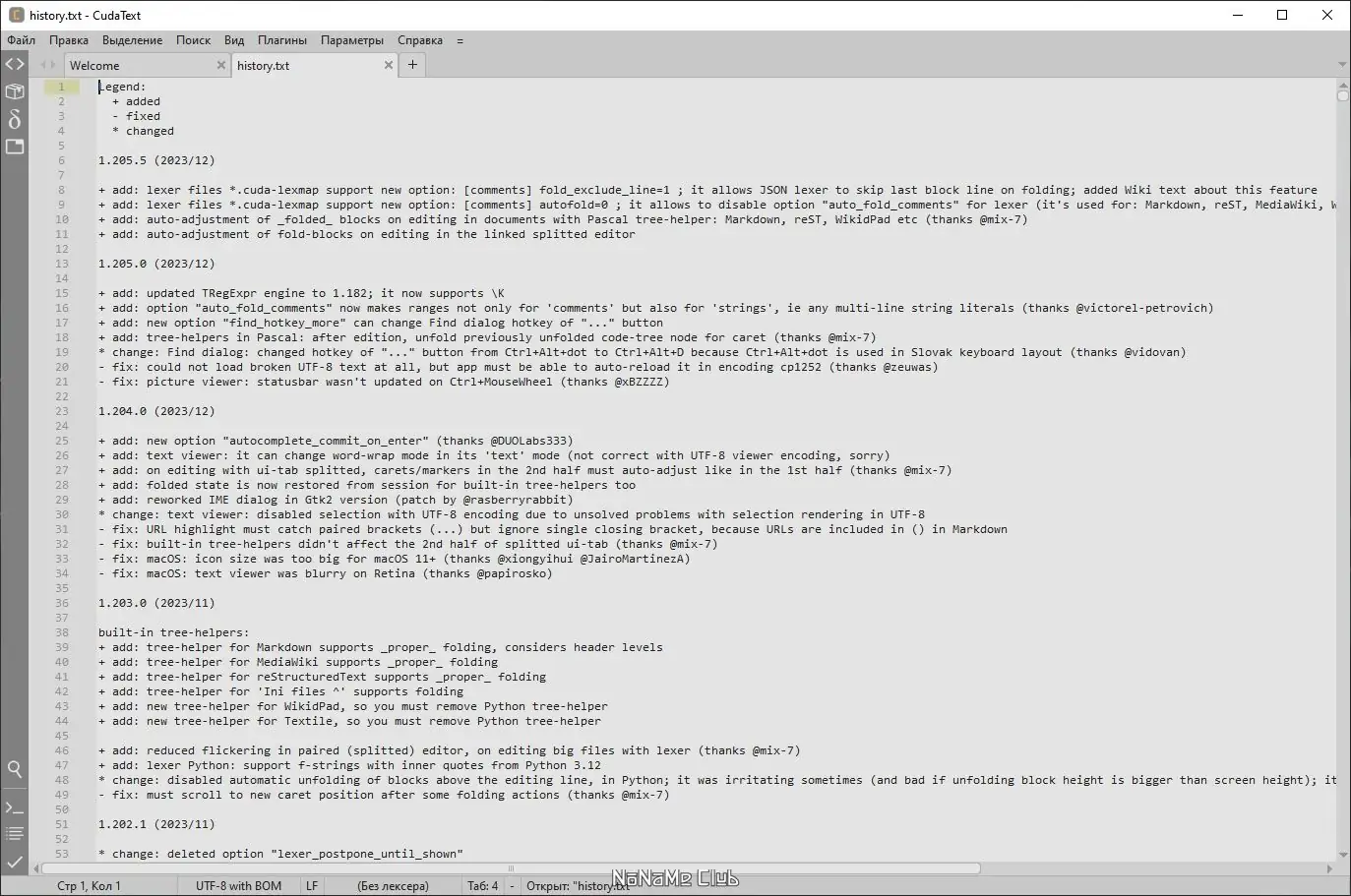This screenshot has height=896, width=1351.
Task: Click the '* changed' legend line
Action: [143, 131]
